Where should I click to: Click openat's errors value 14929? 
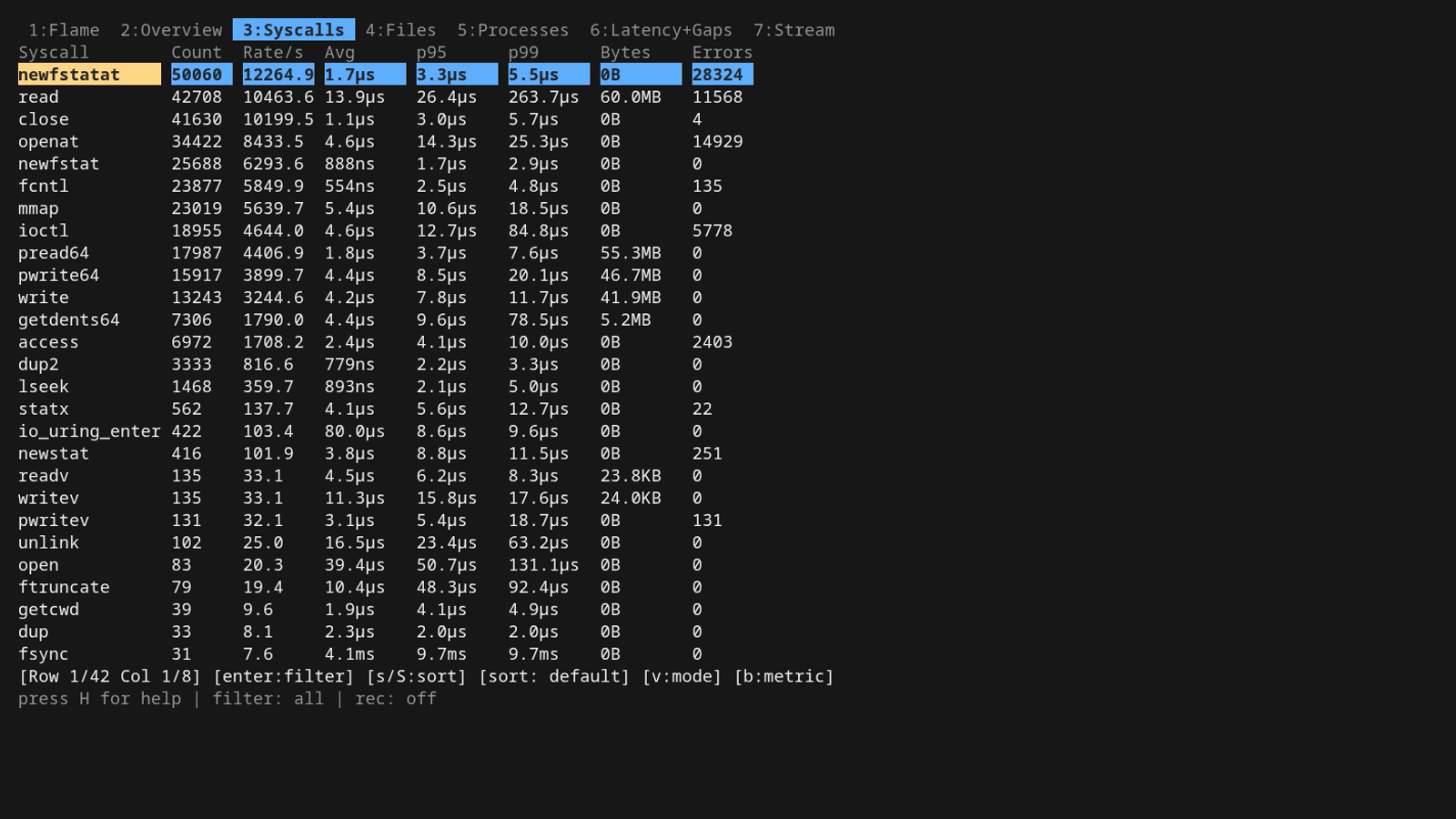pyautogui.click(x=717, y=142)
